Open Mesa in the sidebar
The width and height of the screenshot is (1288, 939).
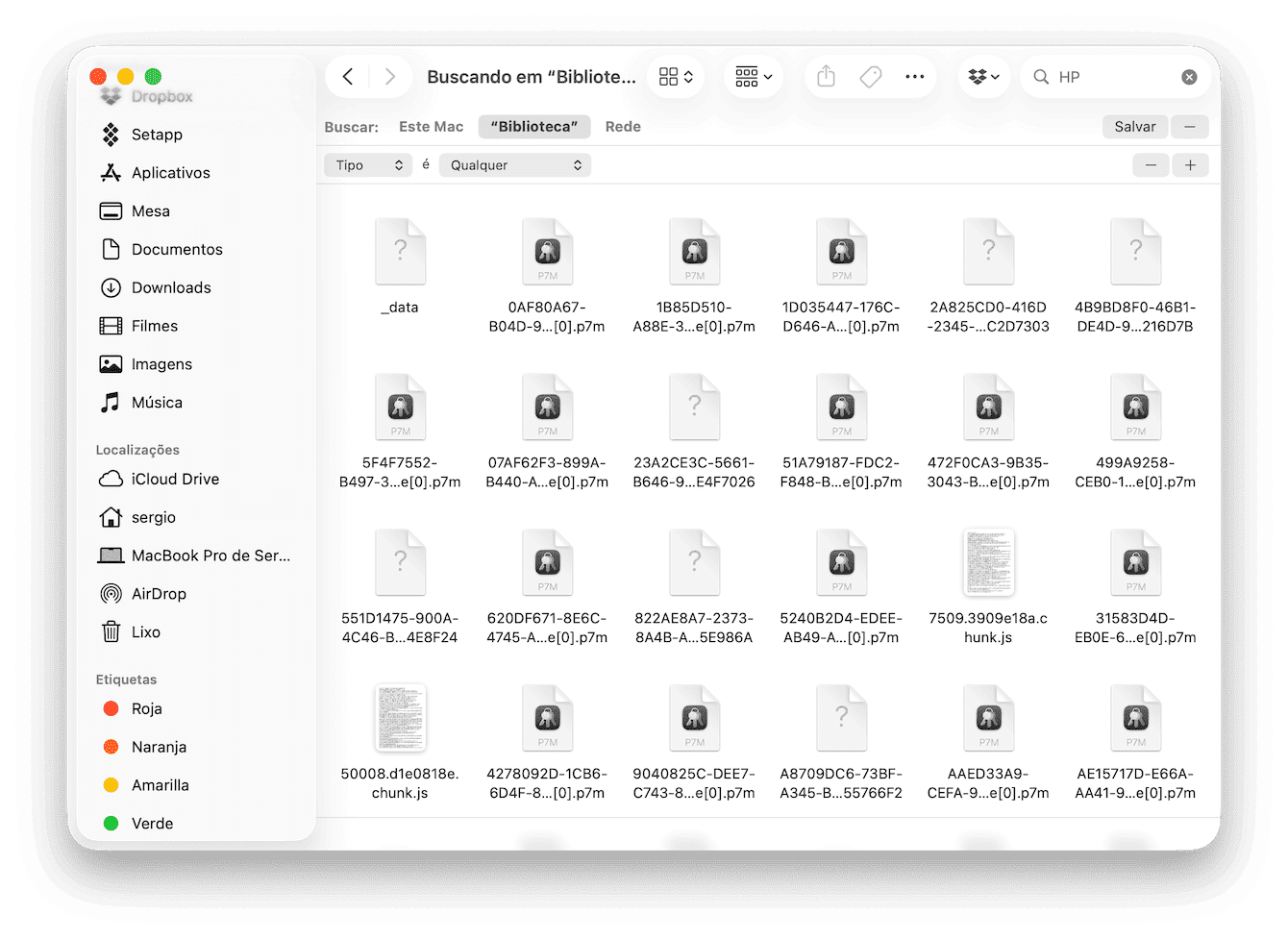coord(150,211)
